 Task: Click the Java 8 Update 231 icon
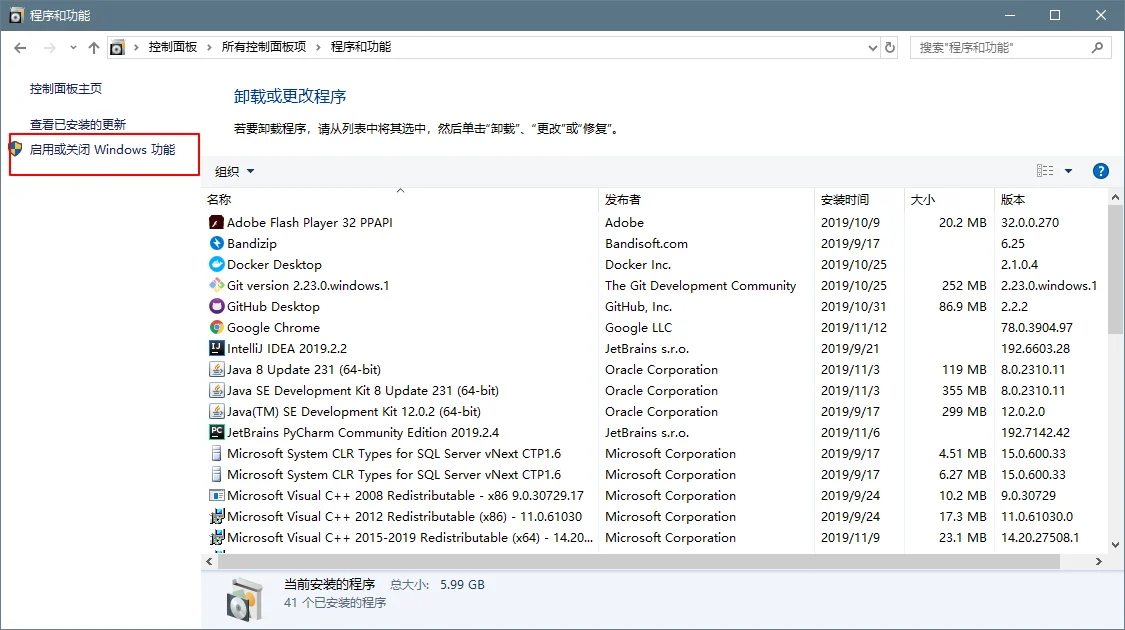[x=216, y=369]
